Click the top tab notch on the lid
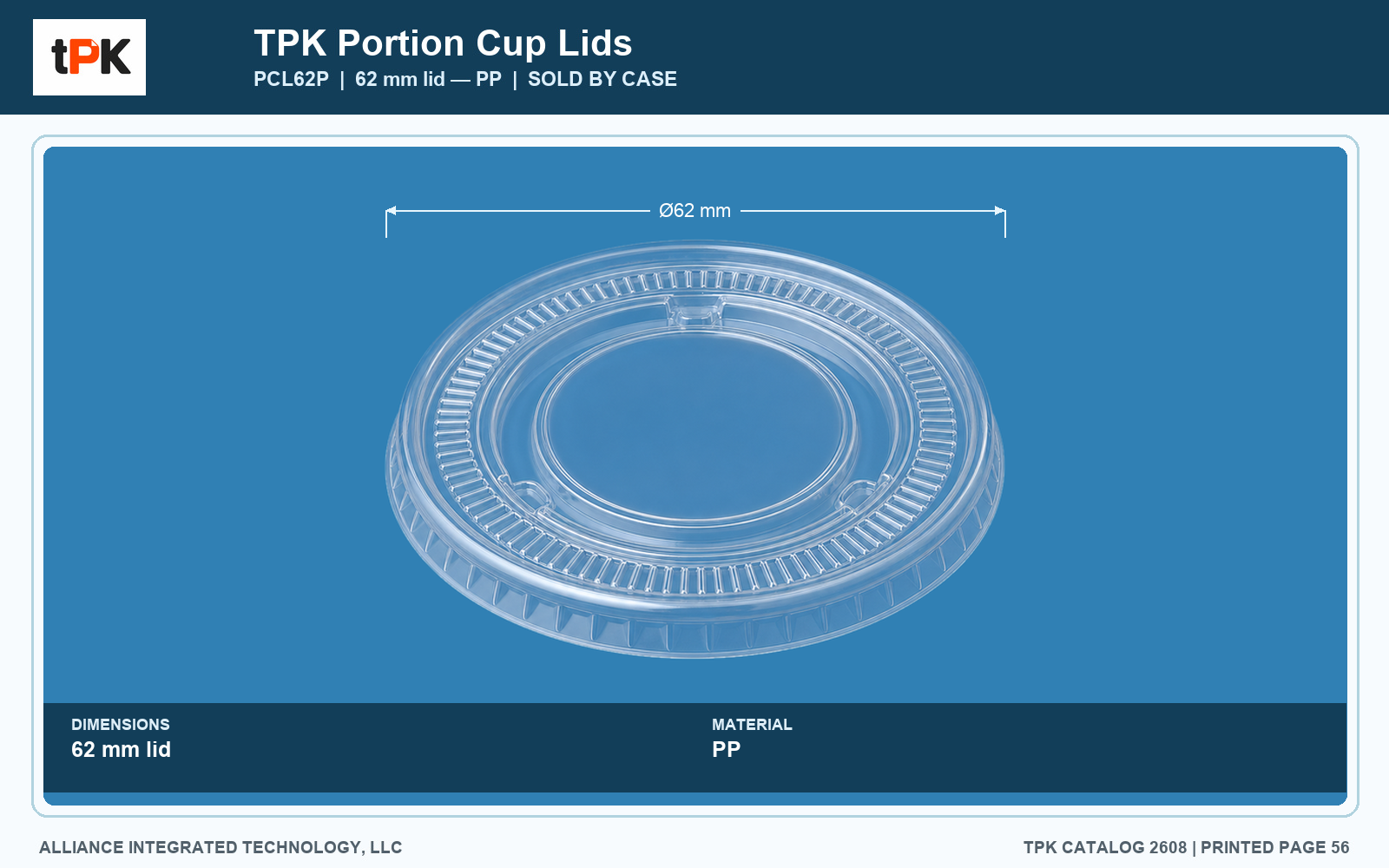Viewport: 1389px width, 868px height. pos(694,310)
